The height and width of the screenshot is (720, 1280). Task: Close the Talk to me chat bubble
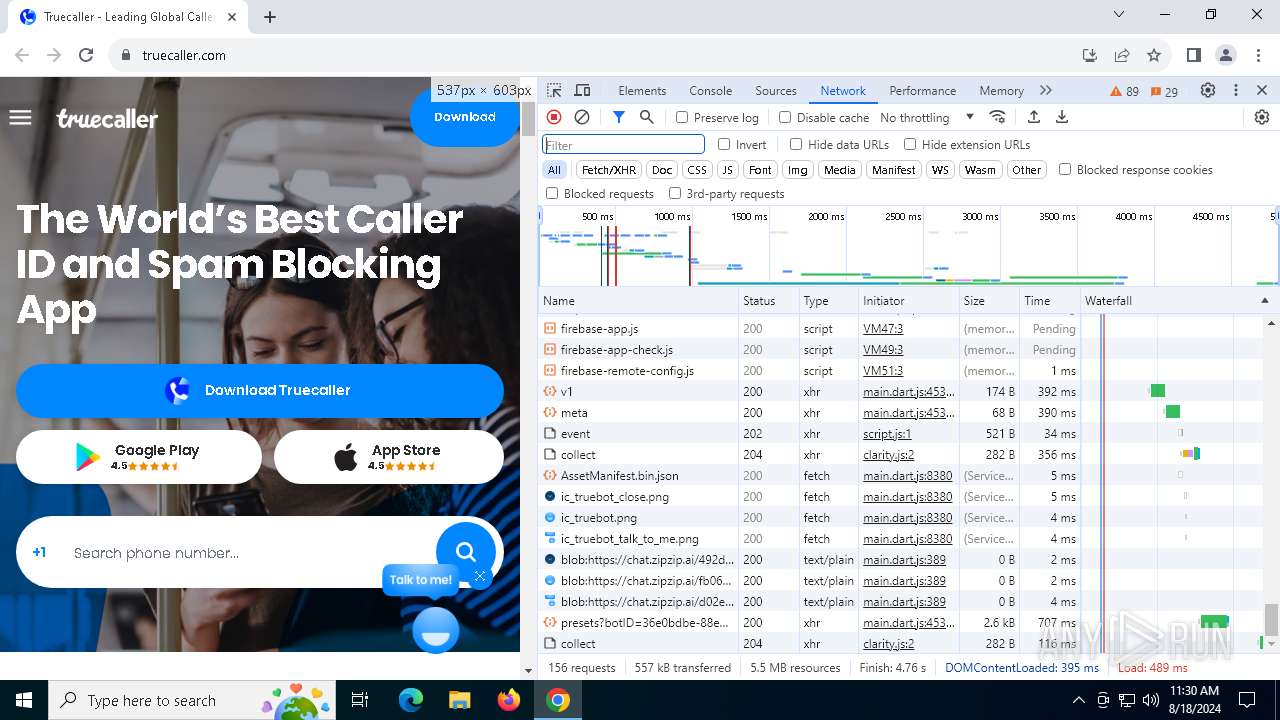coord(480,576)
